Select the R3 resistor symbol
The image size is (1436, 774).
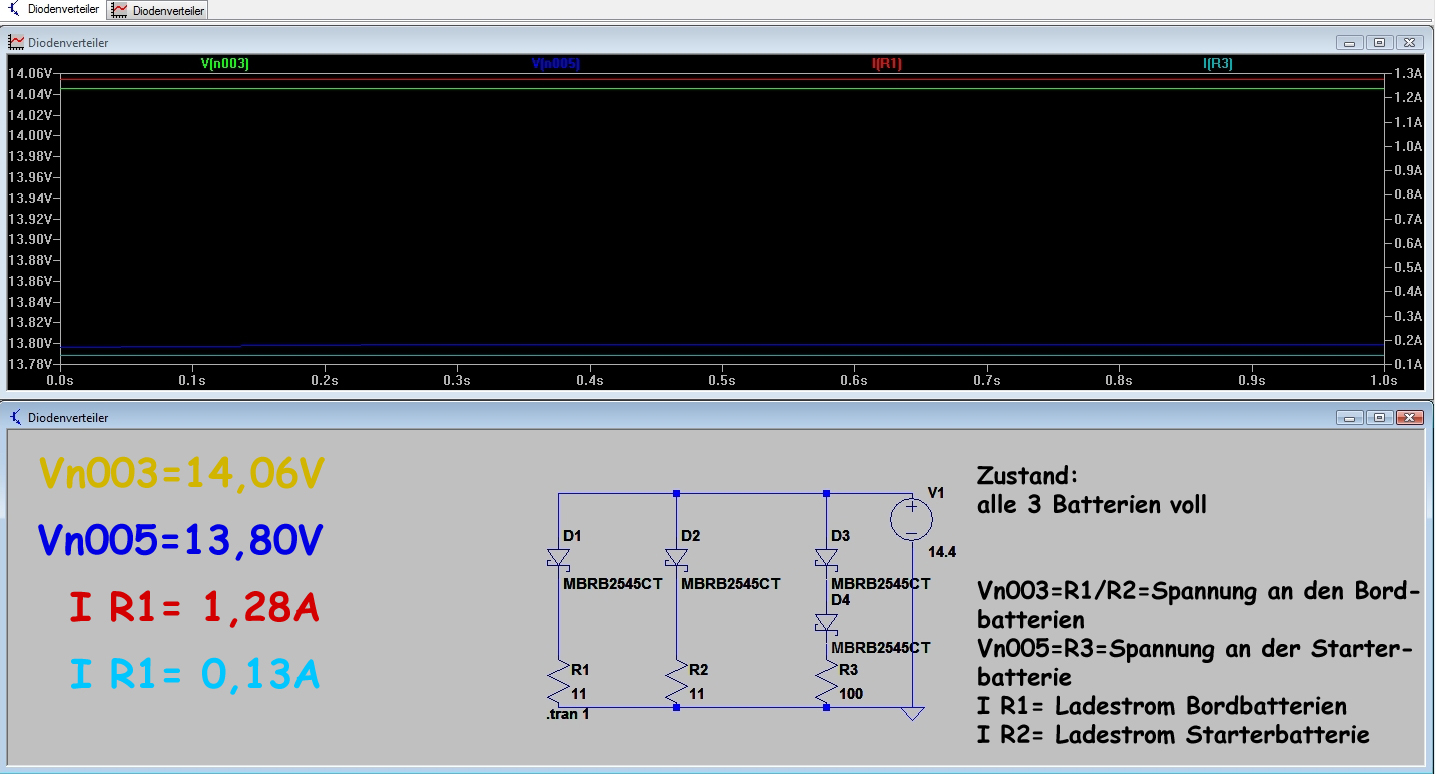click(x=826, y=684)
